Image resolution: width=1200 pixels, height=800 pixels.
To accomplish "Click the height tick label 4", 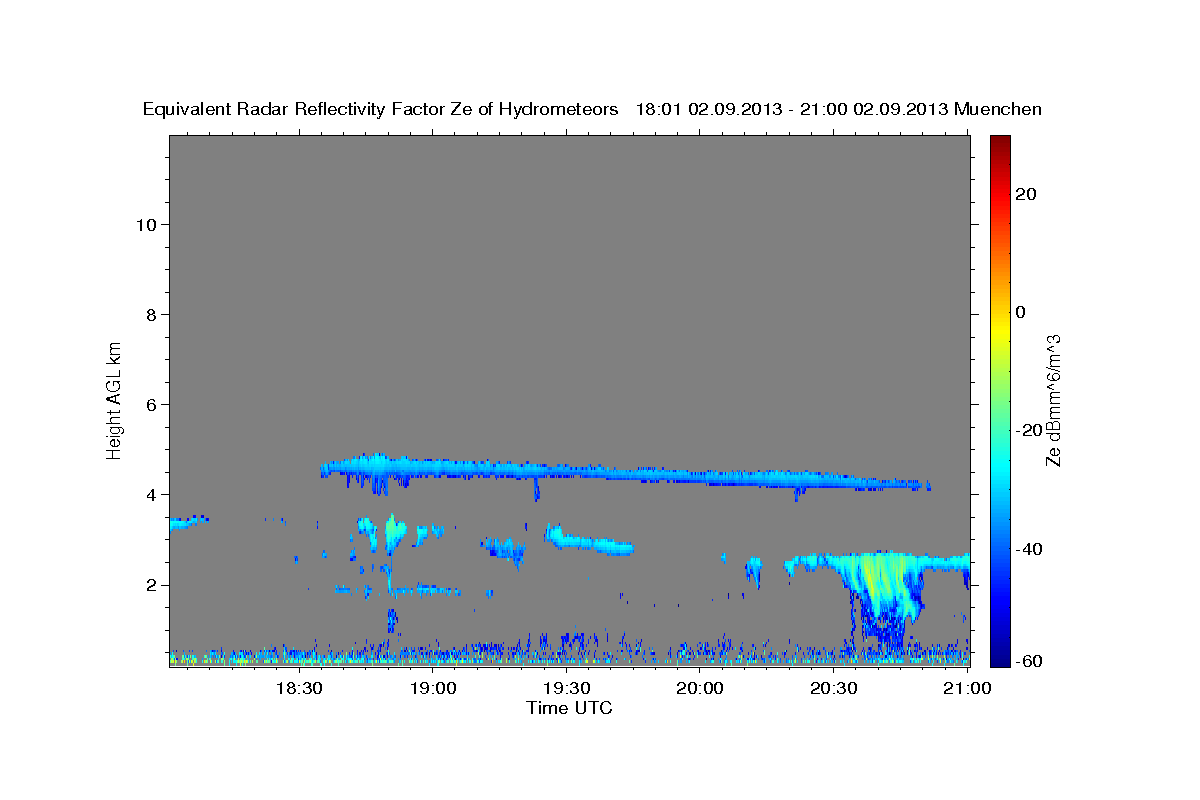I will point(152,495).
